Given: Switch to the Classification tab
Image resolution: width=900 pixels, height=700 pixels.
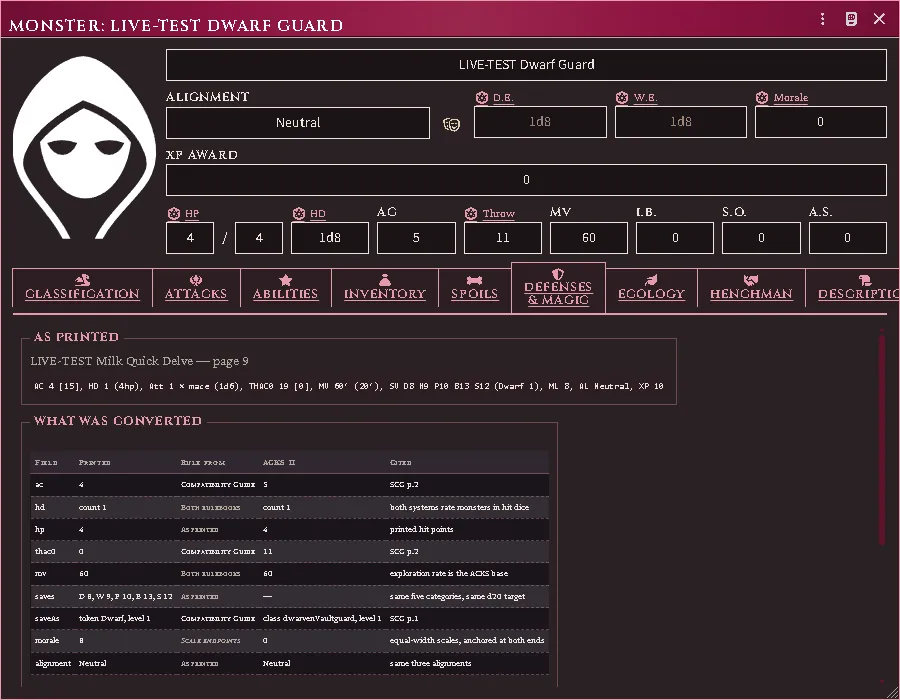Looking at the screenshot, I should pos(83,287).
